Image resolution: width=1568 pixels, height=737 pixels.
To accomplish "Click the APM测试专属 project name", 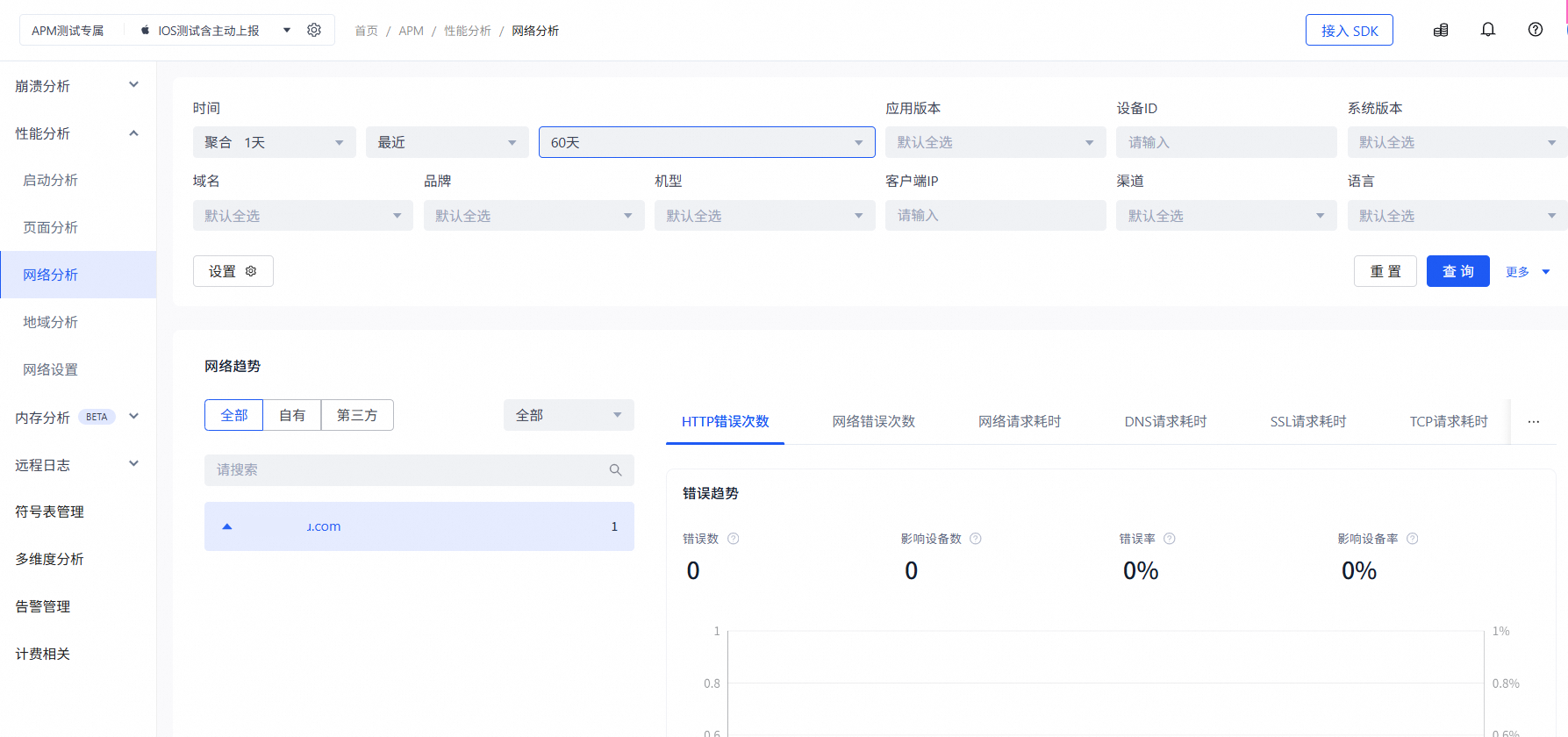I will click(x=68, y=31).
